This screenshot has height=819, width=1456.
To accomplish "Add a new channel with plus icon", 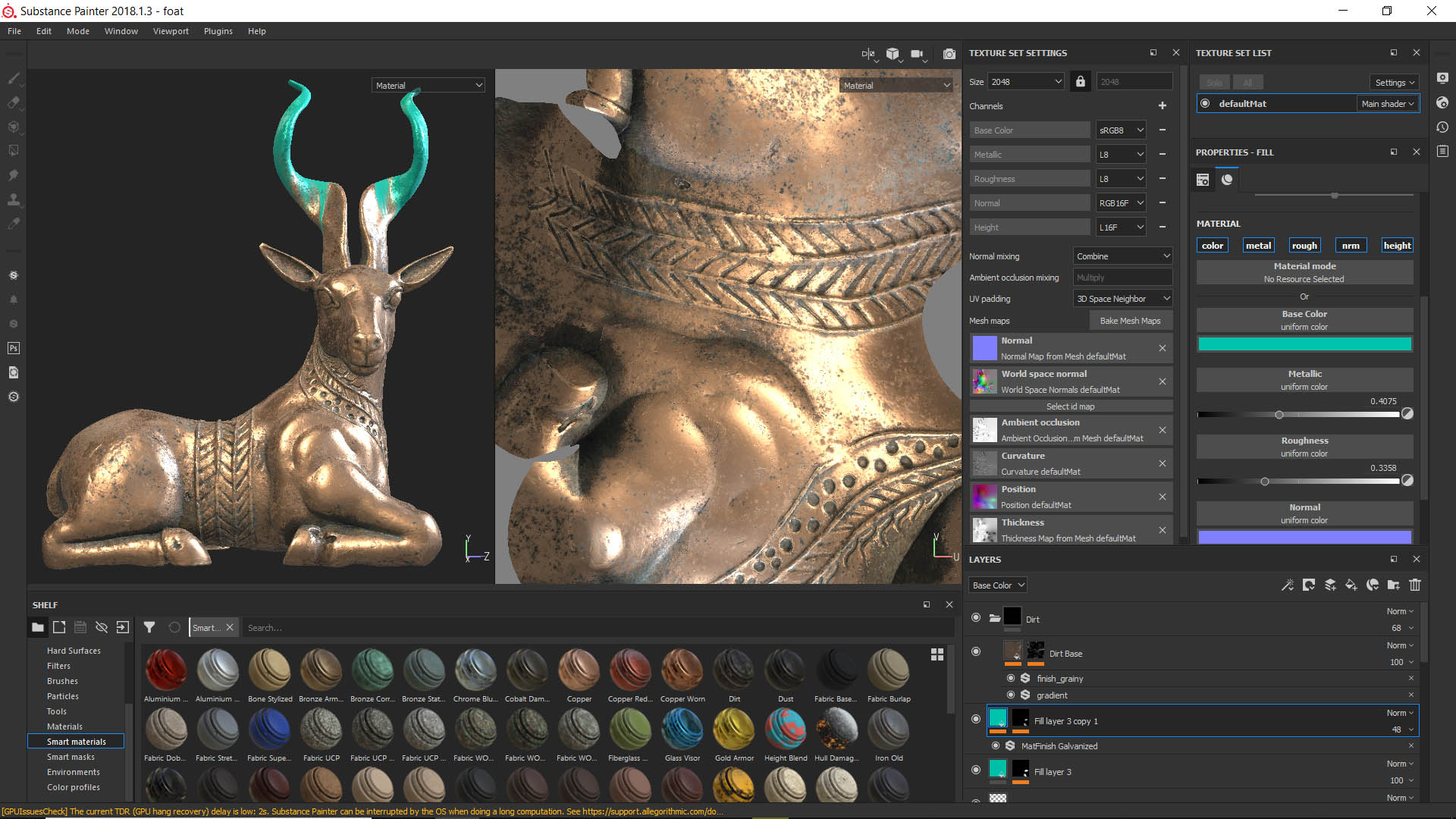I will pos(1163,105).
